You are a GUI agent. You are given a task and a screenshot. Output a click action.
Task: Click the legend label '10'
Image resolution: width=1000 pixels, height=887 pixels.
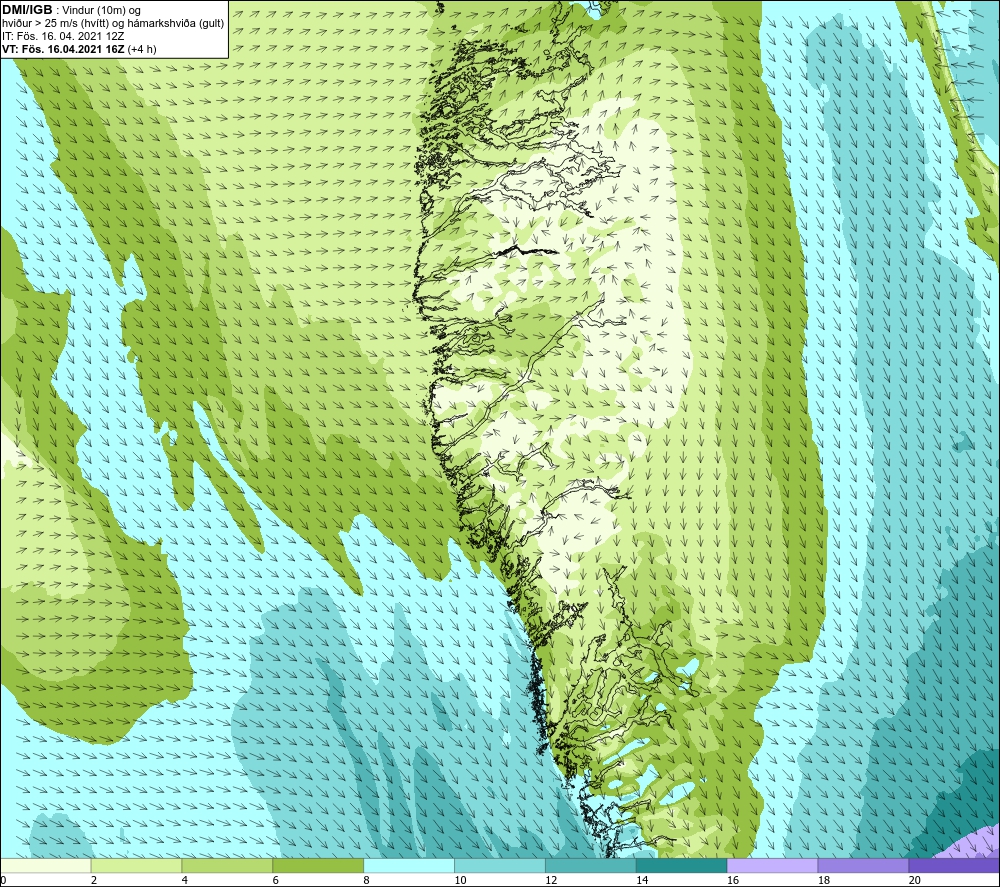[x=460, y=880]
